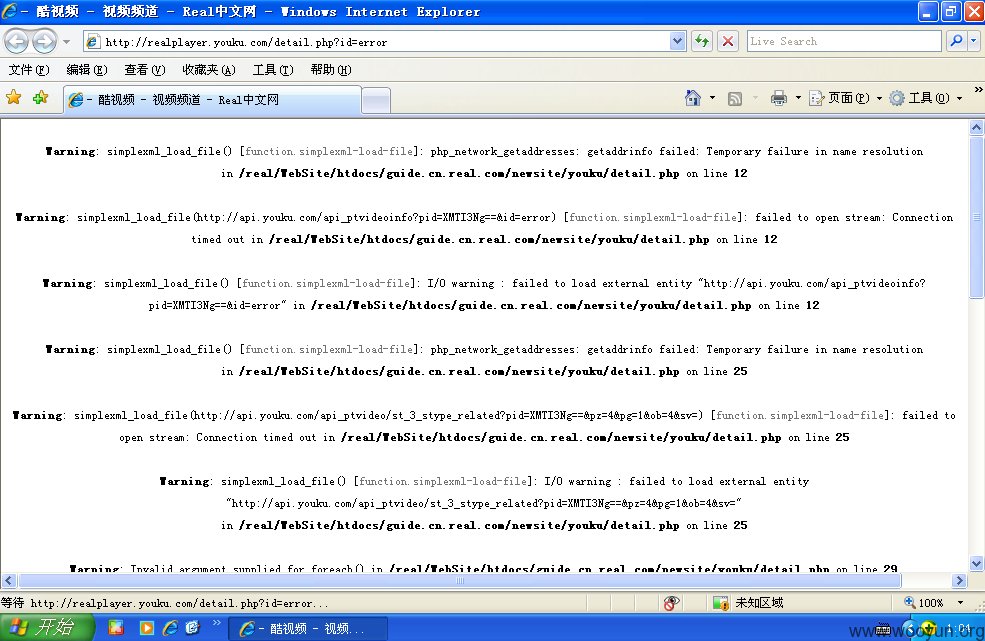Click the 未知区域 zone text
The width and height of the screenshot is (985, 641).
759,603
